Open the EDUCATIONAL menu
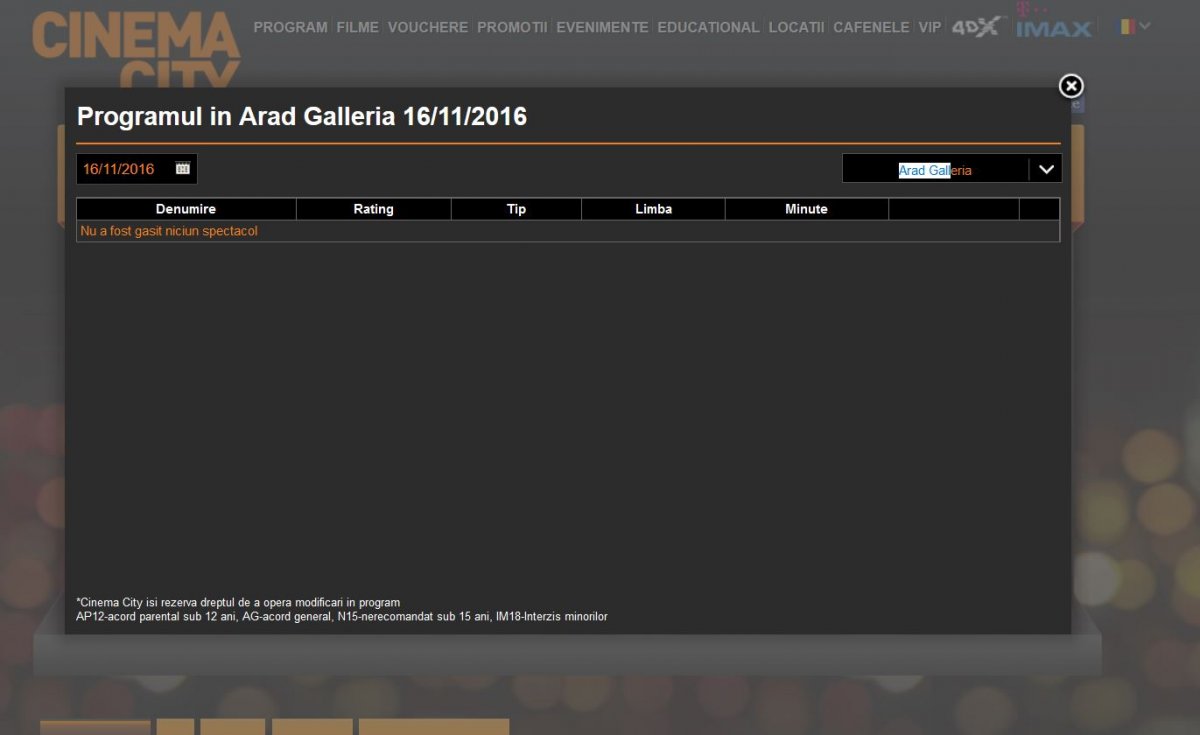This screenshot has height=735, width=1200. tap(708, 27)
